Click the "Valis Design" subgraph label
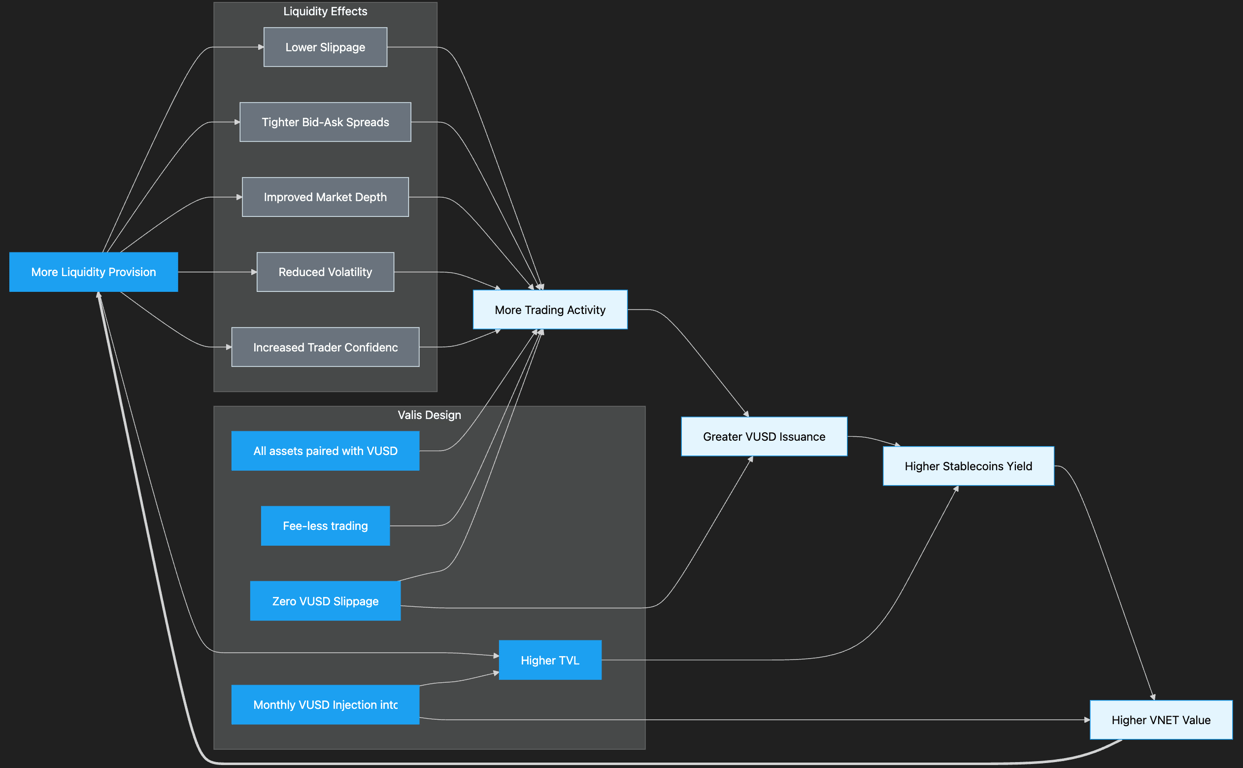This screenshot has width=1243, height=768. point(429,415)
